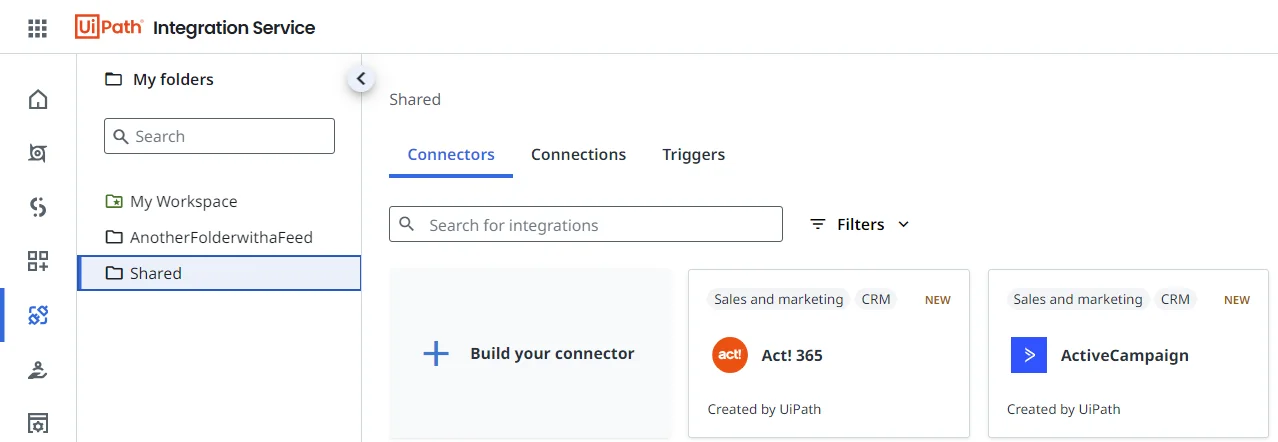This screenshot has width=1278, height=442.
Task: Click the S-shaped icon in left sidebar
Action: click(38, 207)
